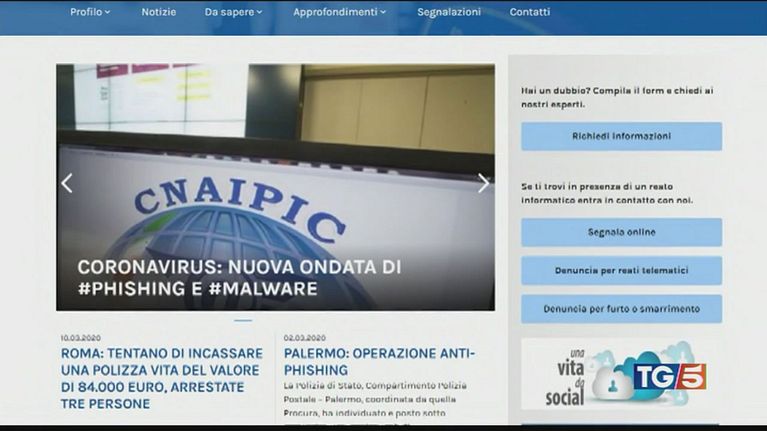Click the Una vita da social banner
The width and height of the screenshot is (767, 431).
pos(570,376)
